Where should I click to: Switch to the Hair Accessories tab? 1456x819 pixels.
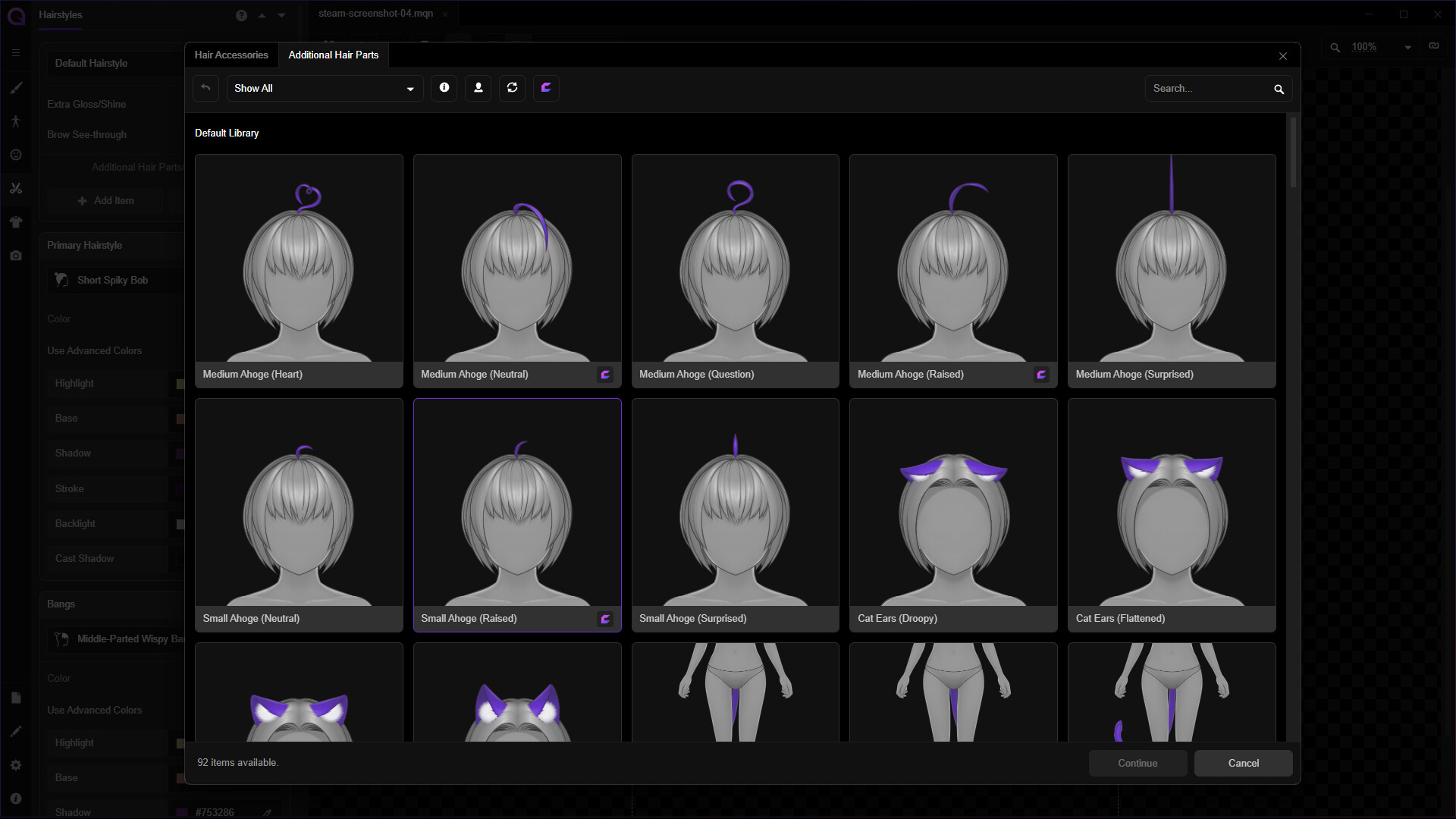click(x=231, y=55)
